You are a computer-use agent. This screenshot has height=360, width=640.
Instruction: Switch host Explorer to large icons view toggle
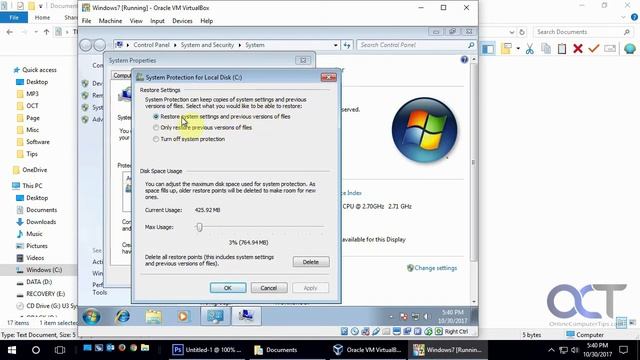point(632,322)
